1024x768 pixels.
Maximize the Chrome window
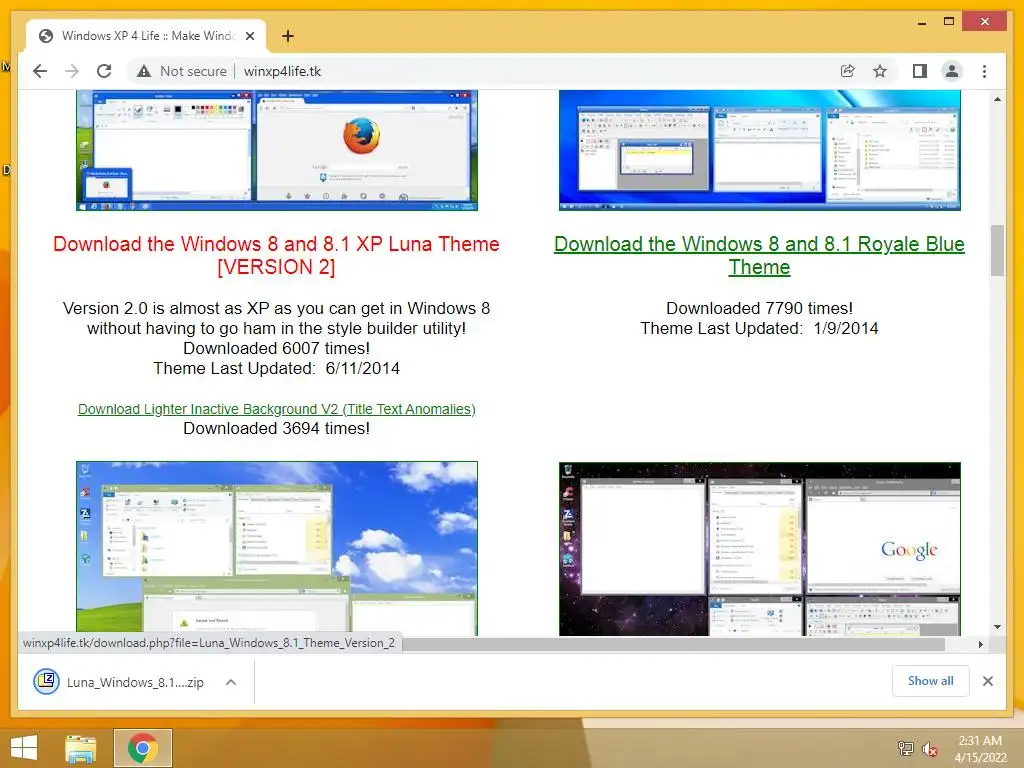click(949, 22)
